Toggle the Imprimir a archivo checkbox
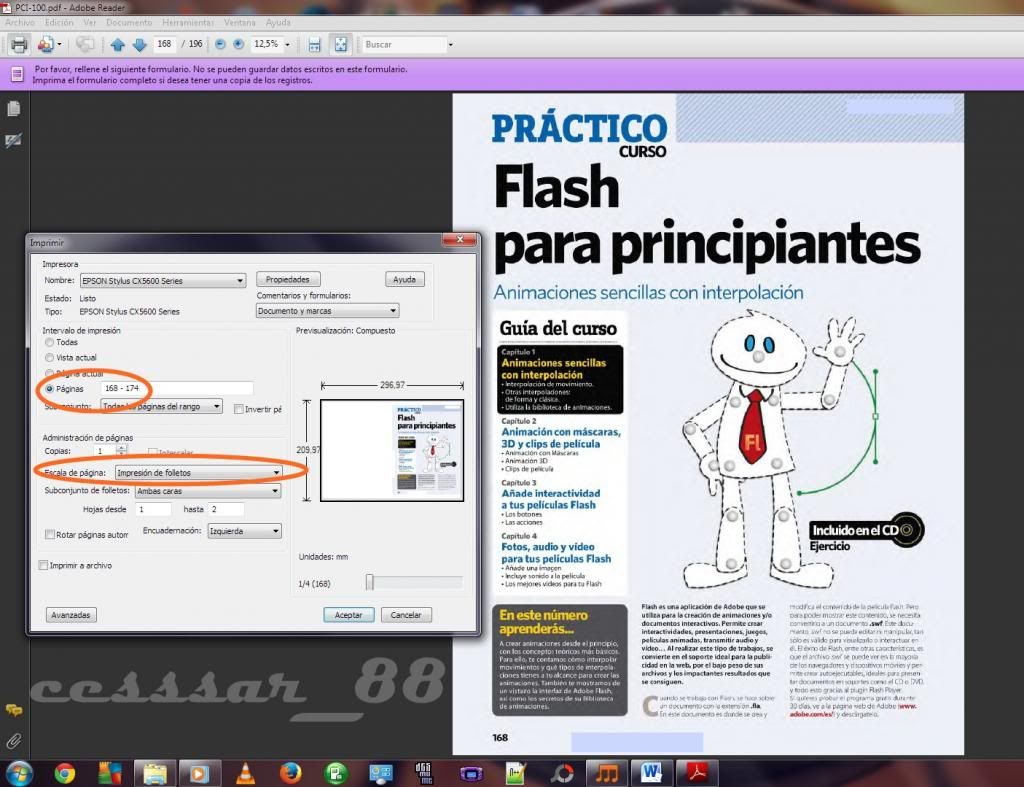 pyautogui.click(x=44, y=566)
